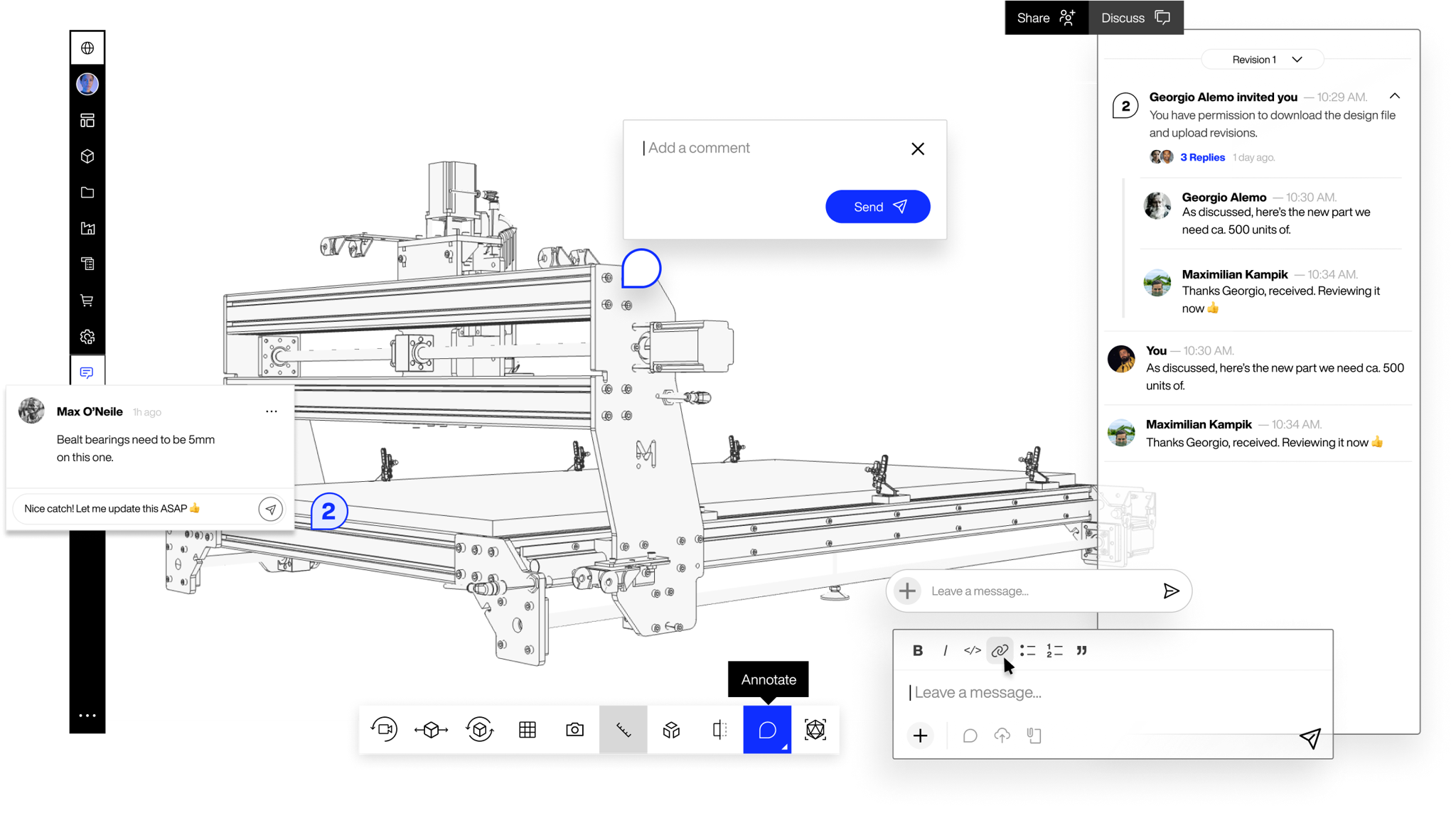Open Max O'Neile comment options menu
The image size is (1456, 813).
point(272,411)
